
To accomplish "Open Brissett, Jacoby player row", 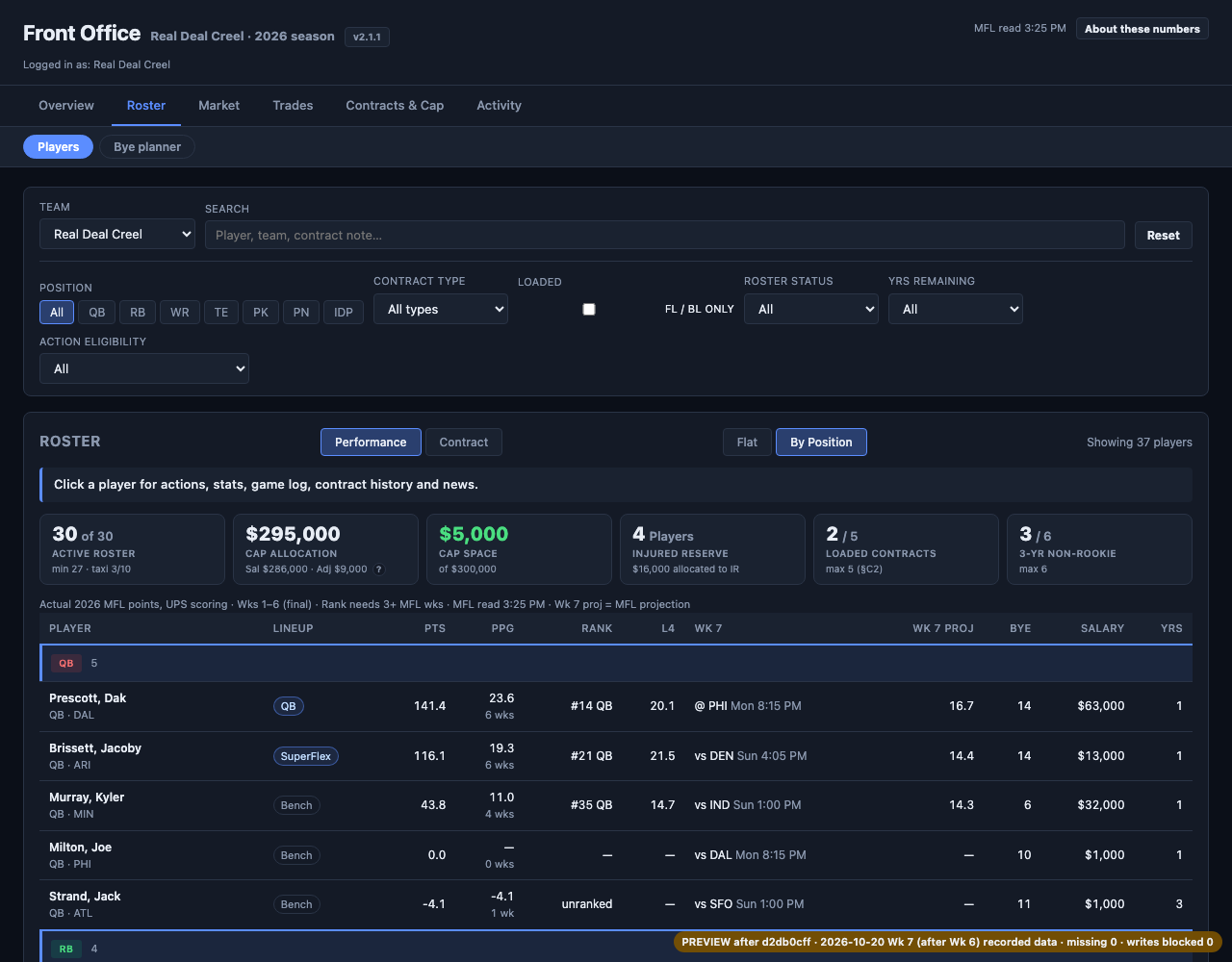I will [x=616, y=756].
